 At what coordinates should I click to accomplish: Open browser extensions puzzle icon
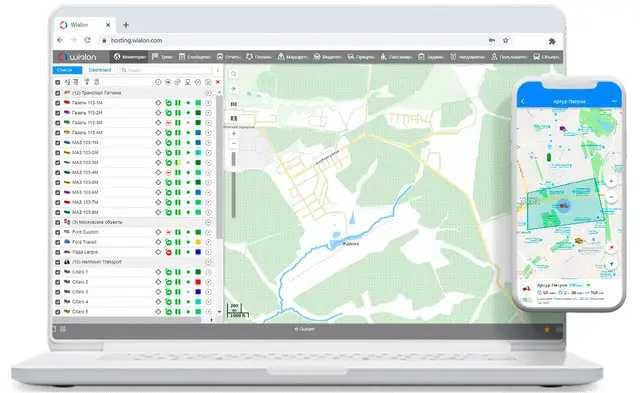click(552, 41)
